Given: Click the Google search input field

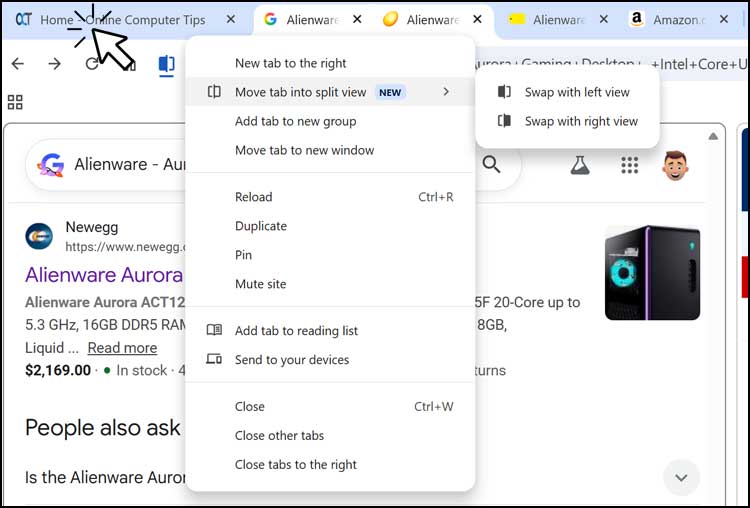Looking at the screenshot, I should tap(273, 165).
